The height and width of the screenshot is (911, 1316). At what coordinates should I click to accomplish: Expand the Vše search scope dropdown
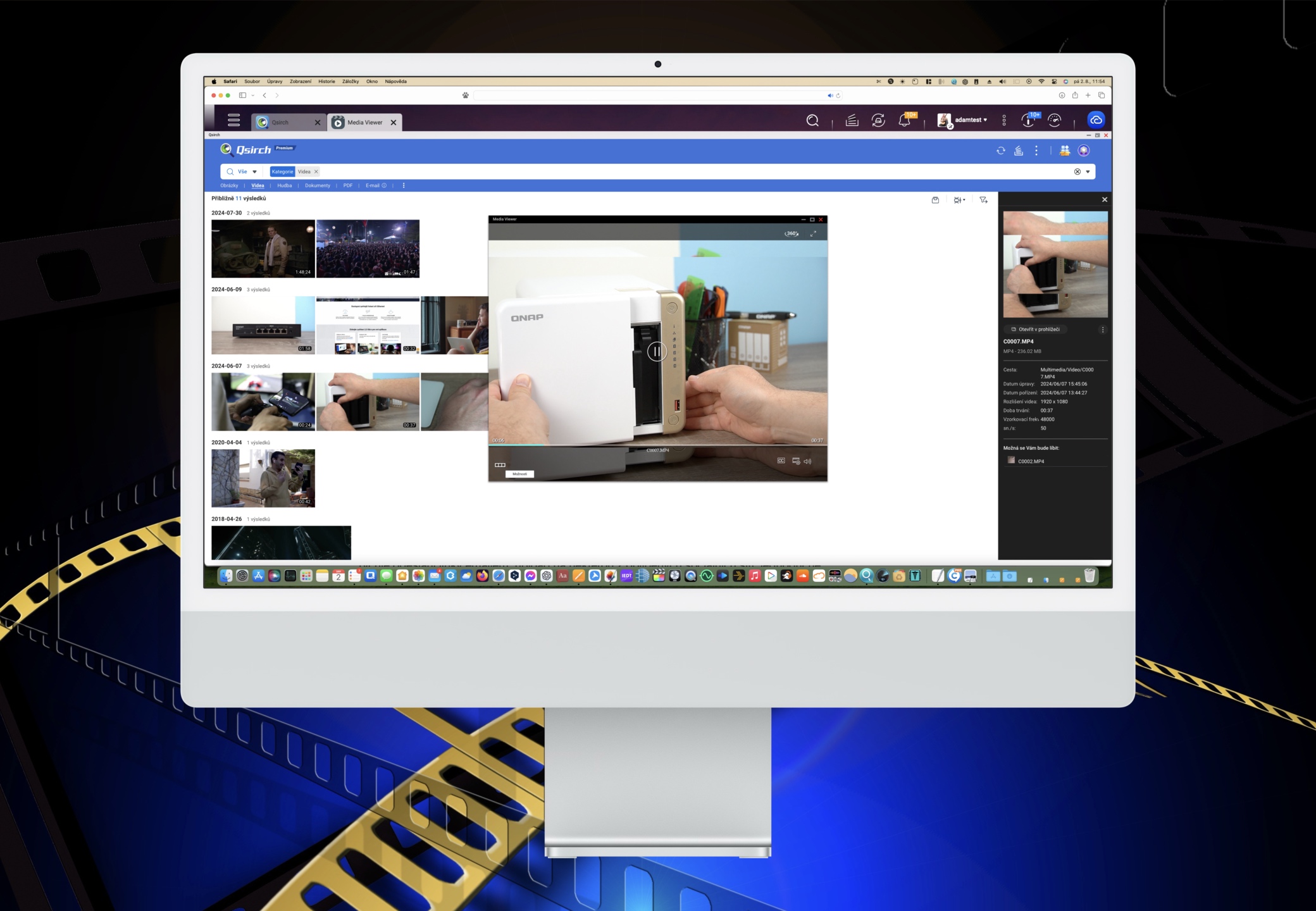(x=254, y=171)
